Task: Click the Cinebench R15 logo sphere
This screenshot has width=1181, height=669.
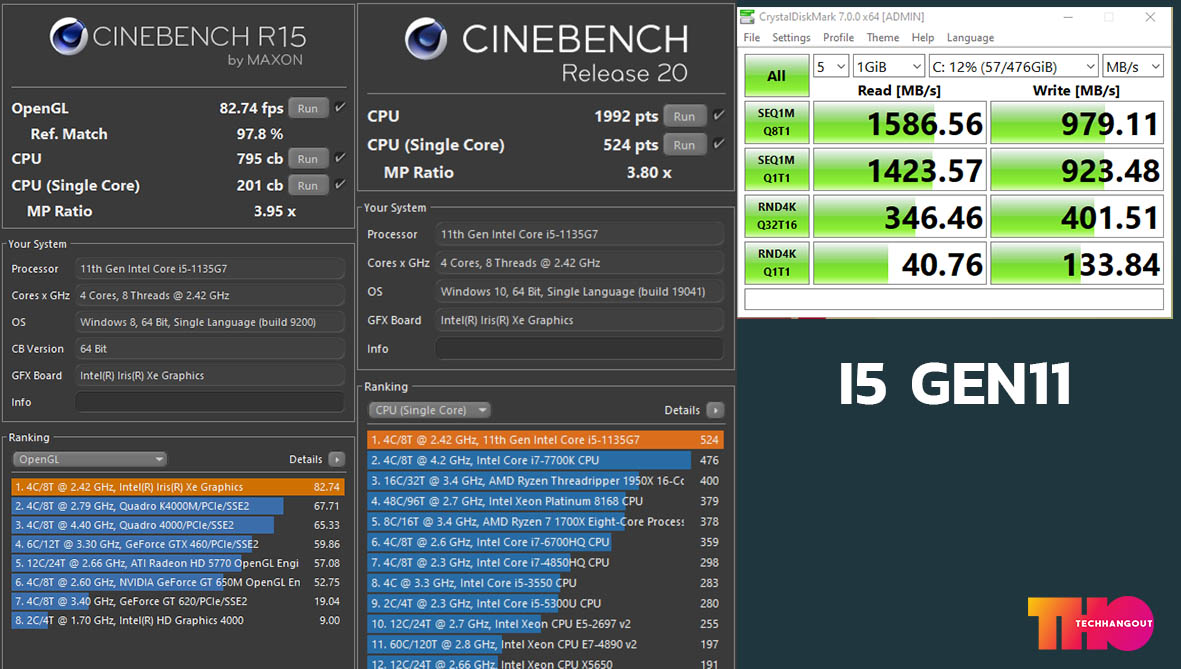Action: click(69, 36)
